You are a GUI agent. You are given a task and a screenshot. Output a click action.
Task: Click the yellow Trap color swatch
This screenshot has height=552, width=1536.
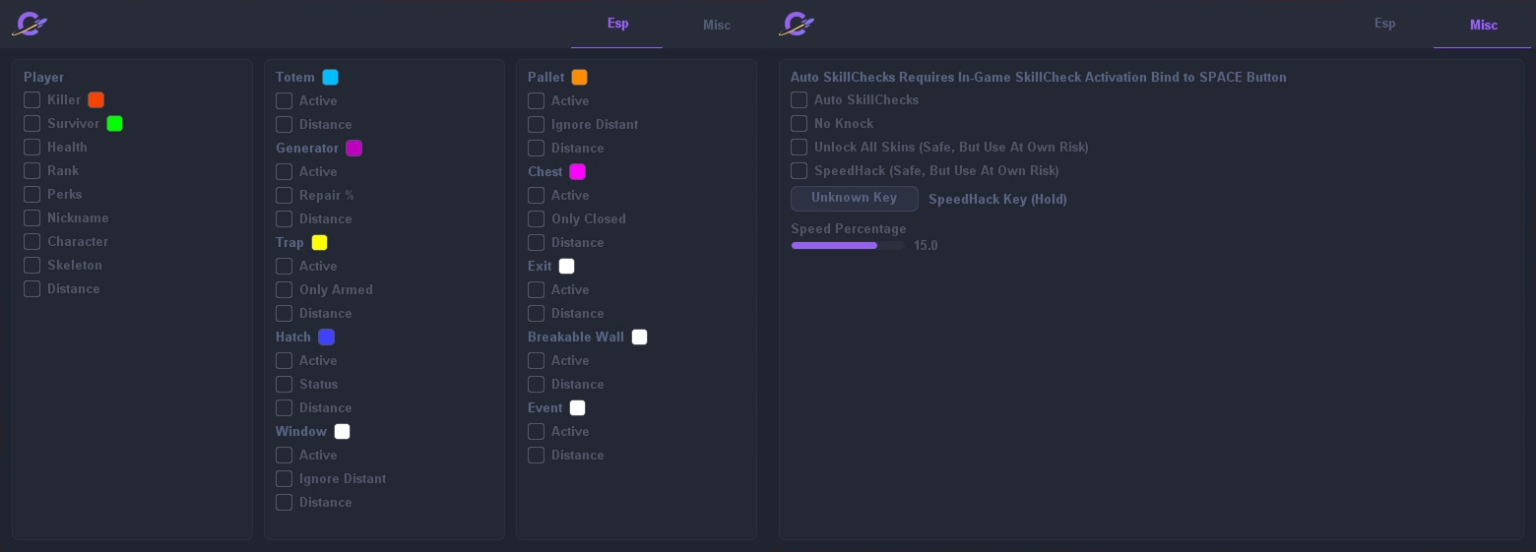coord(319,243)
